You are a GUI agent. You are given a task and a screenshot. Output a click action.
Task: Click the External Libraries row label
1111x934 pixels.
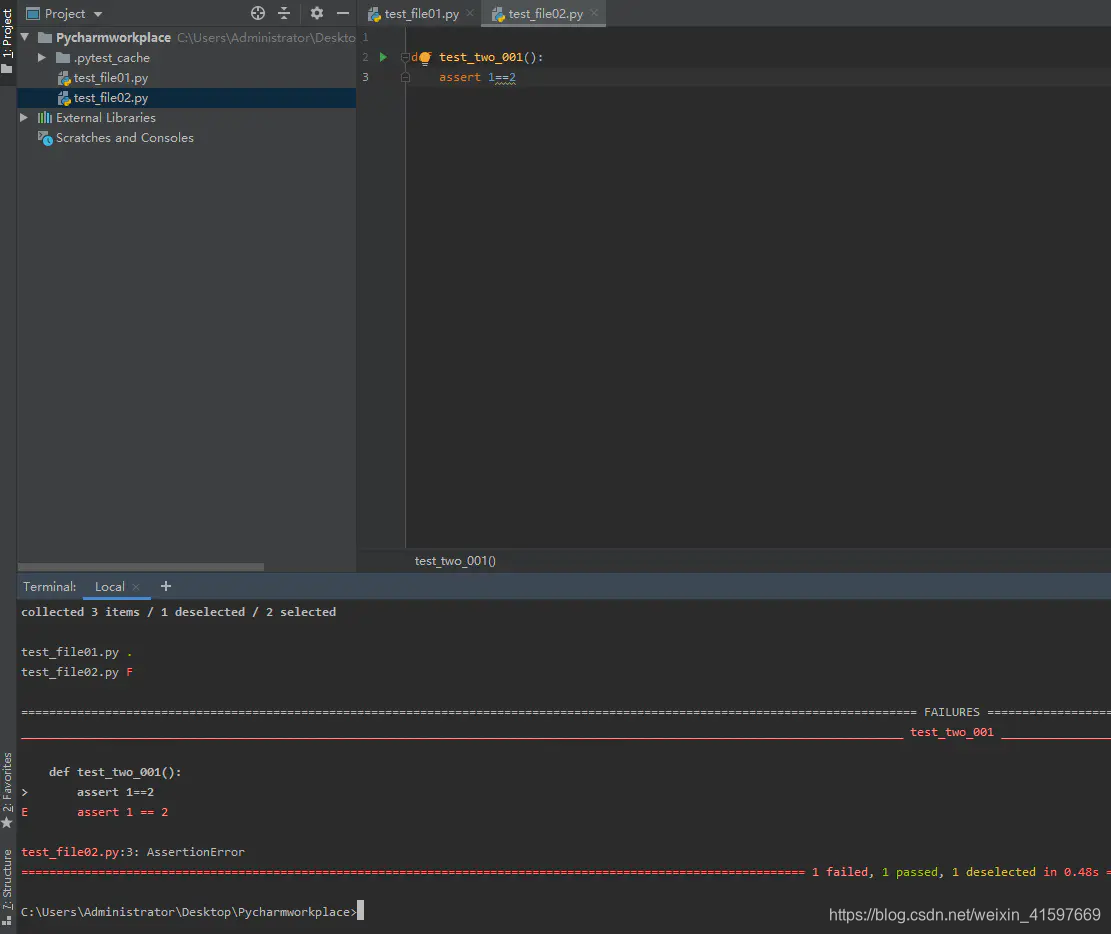pos(106,118)
